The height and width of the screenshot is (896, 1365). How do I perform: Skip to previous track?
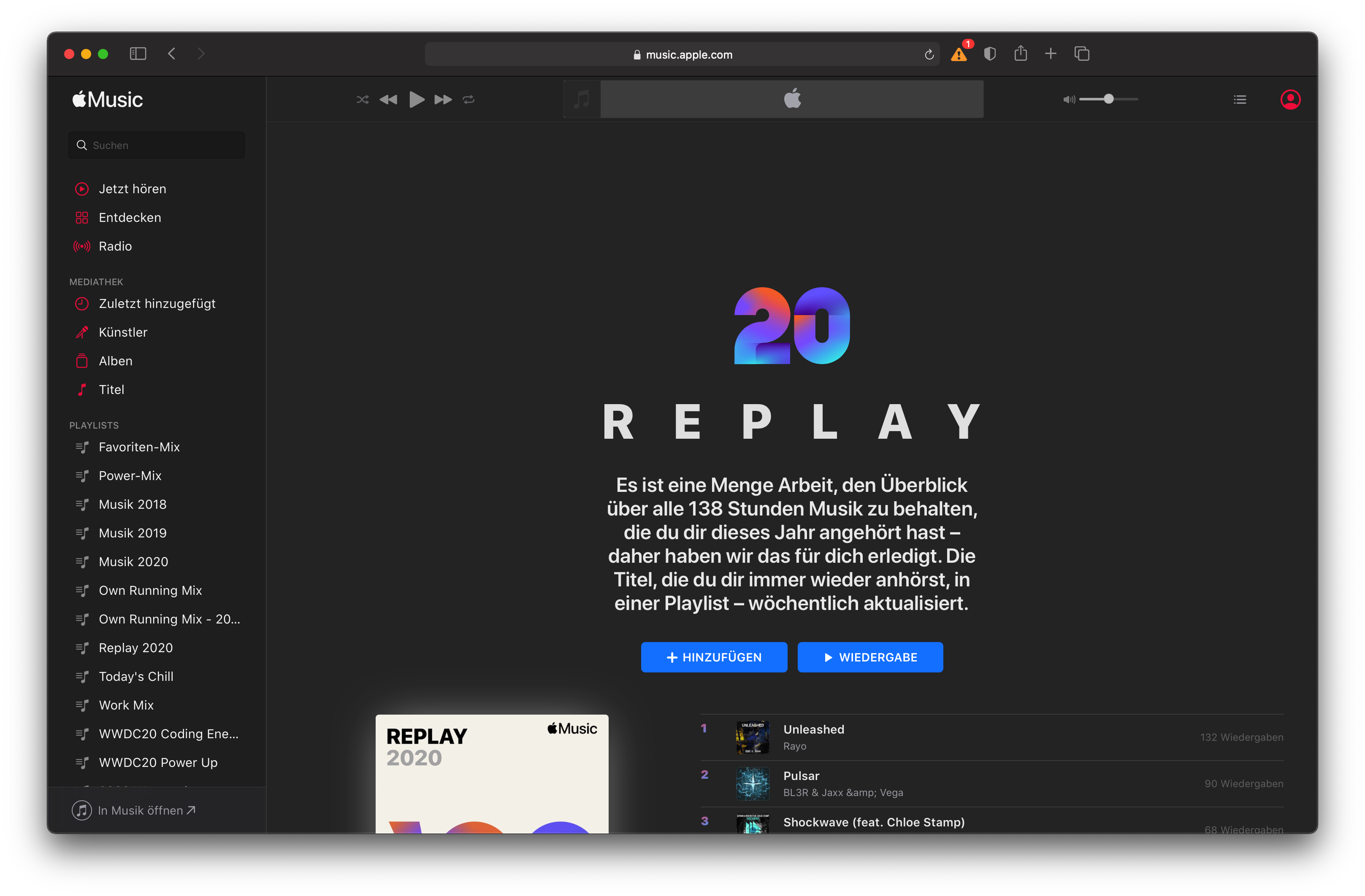pos(388,100)
